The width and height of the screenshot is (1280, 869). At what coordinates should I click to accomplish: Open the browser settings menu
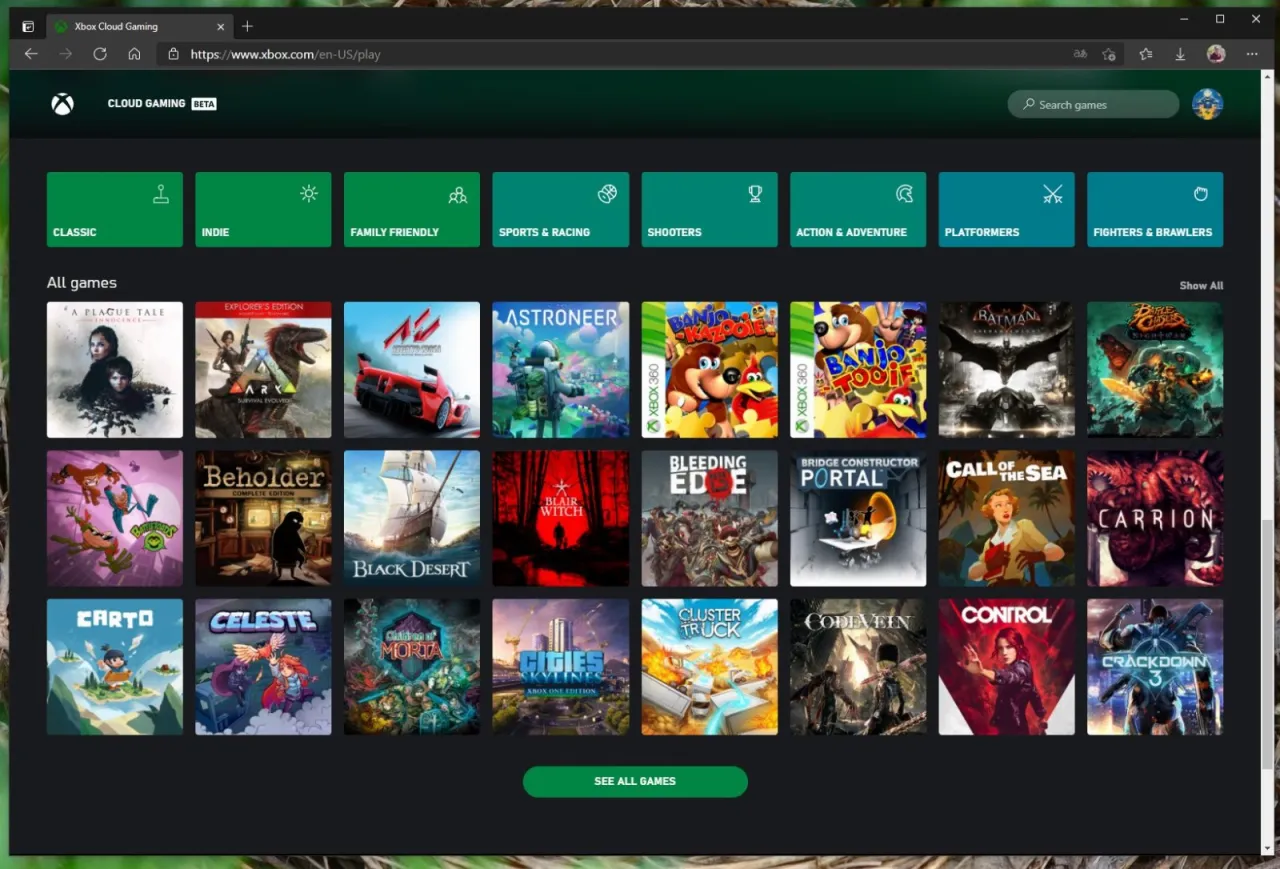[x=1252, y=54]
